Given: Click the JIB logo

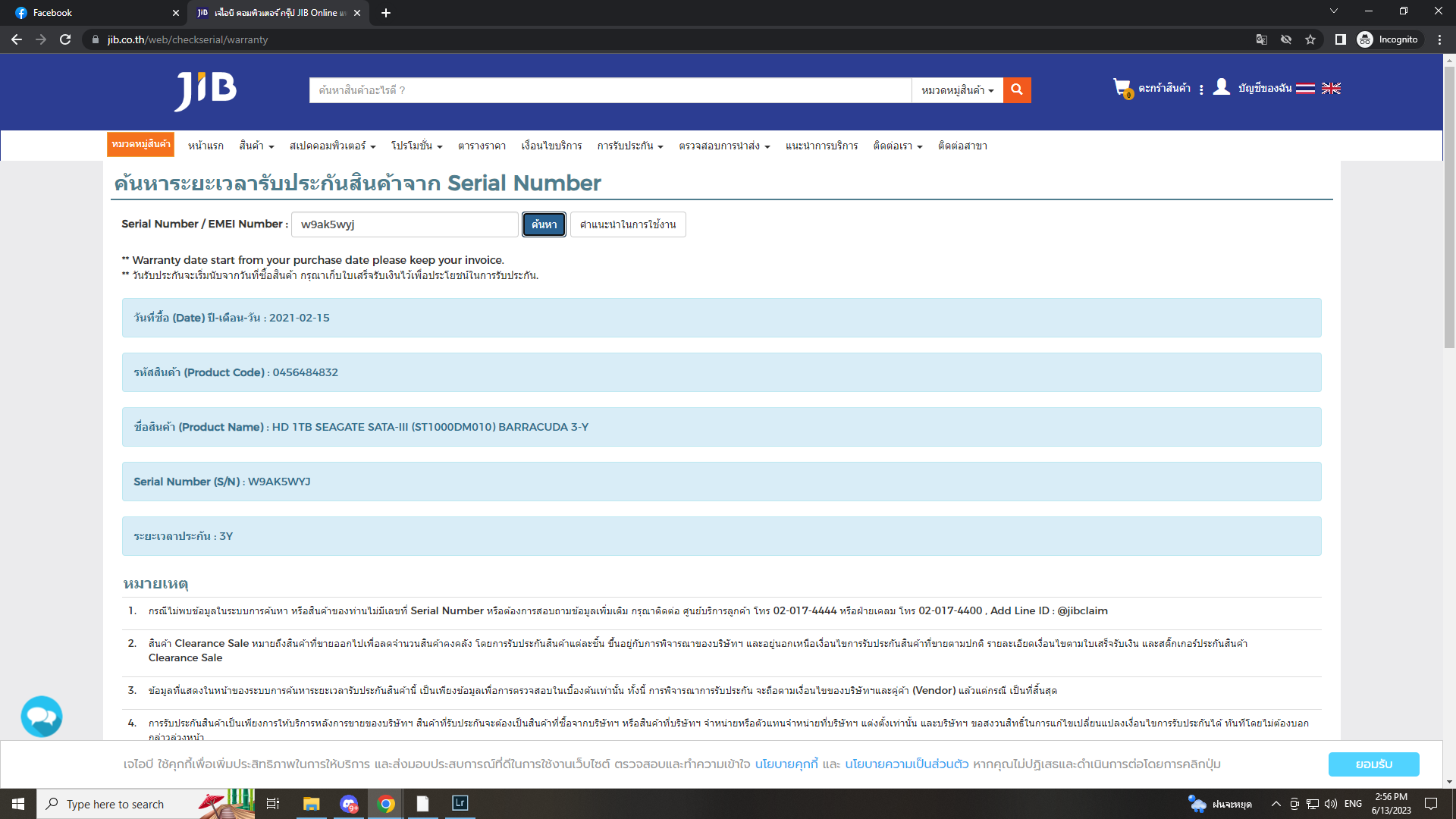Looking at the screenshot, I should [206, 90].
